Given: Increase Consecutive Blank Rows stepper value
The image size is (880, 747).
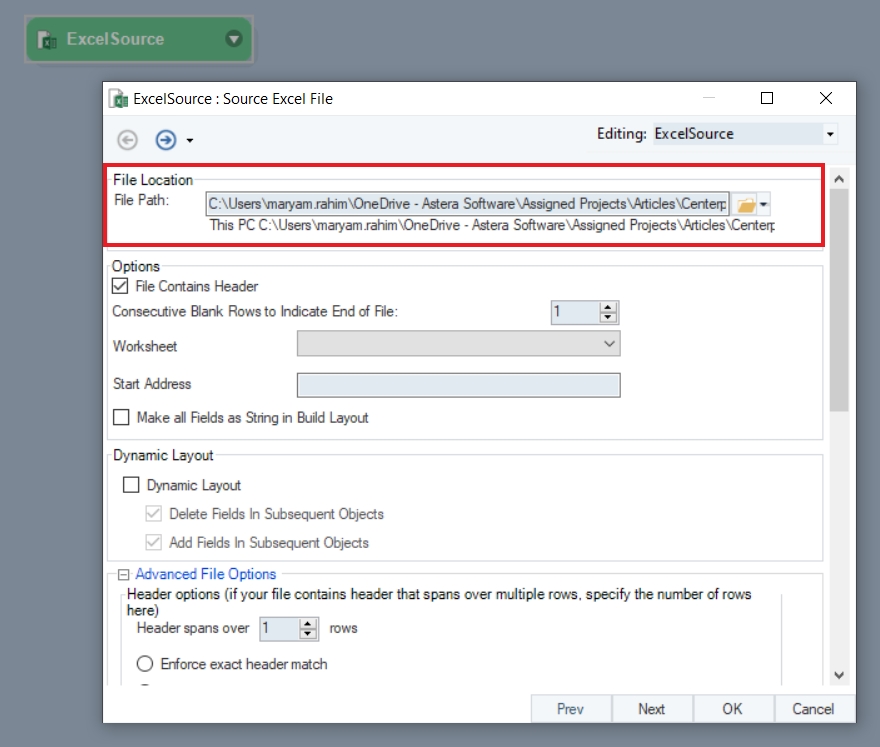Looking at the screenshot, I should click(x=609, y=307).
